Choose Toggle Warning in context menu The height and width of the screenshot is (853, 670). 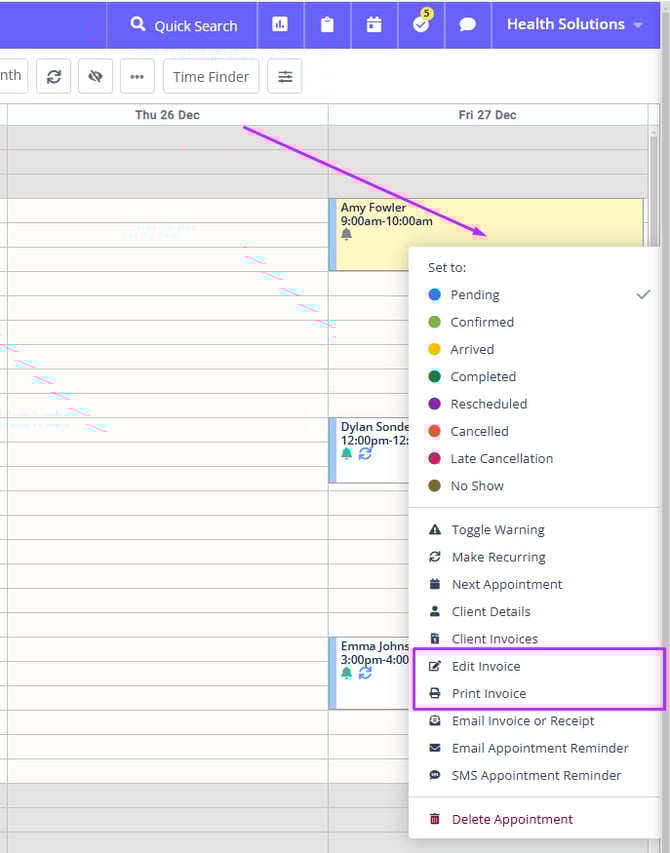click(x=497, y=530)
